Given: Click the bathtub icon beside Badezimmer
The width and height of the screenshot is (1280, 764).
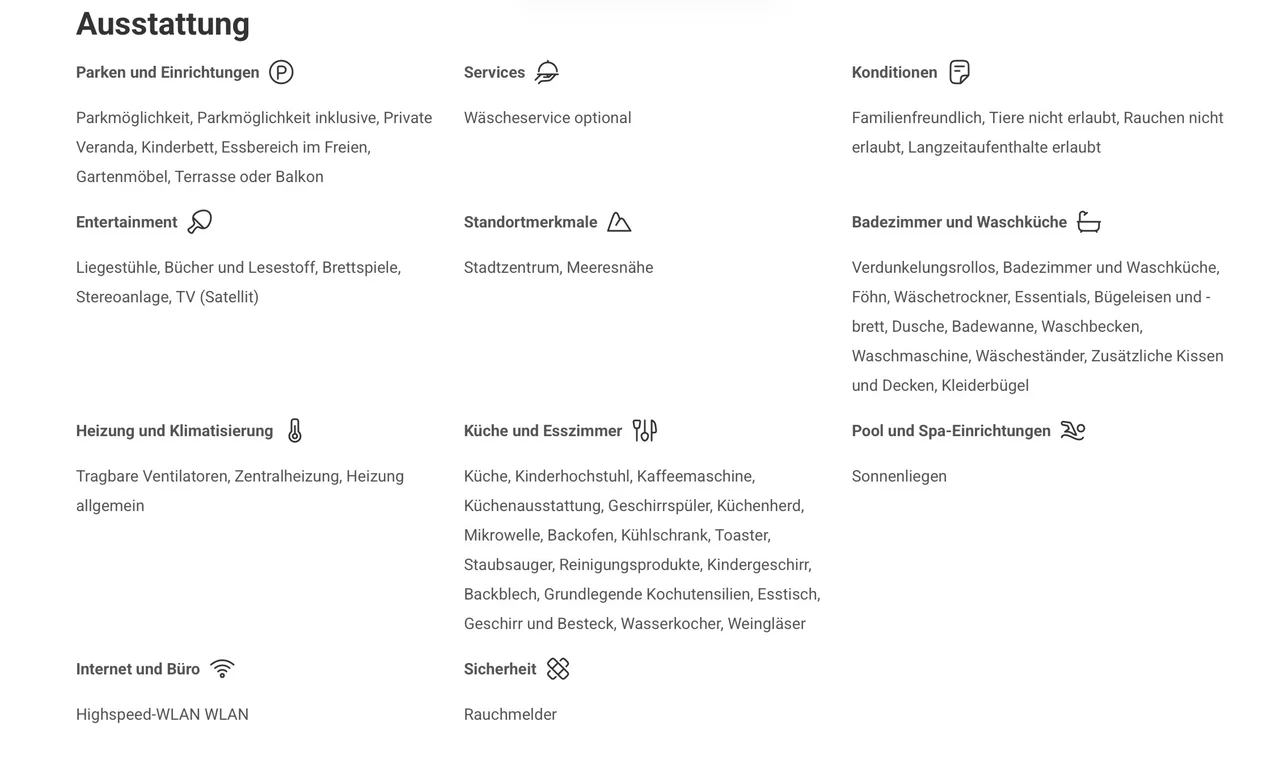Looking at the screenshot, I should pyautogui.click(x=1089, y=222).
